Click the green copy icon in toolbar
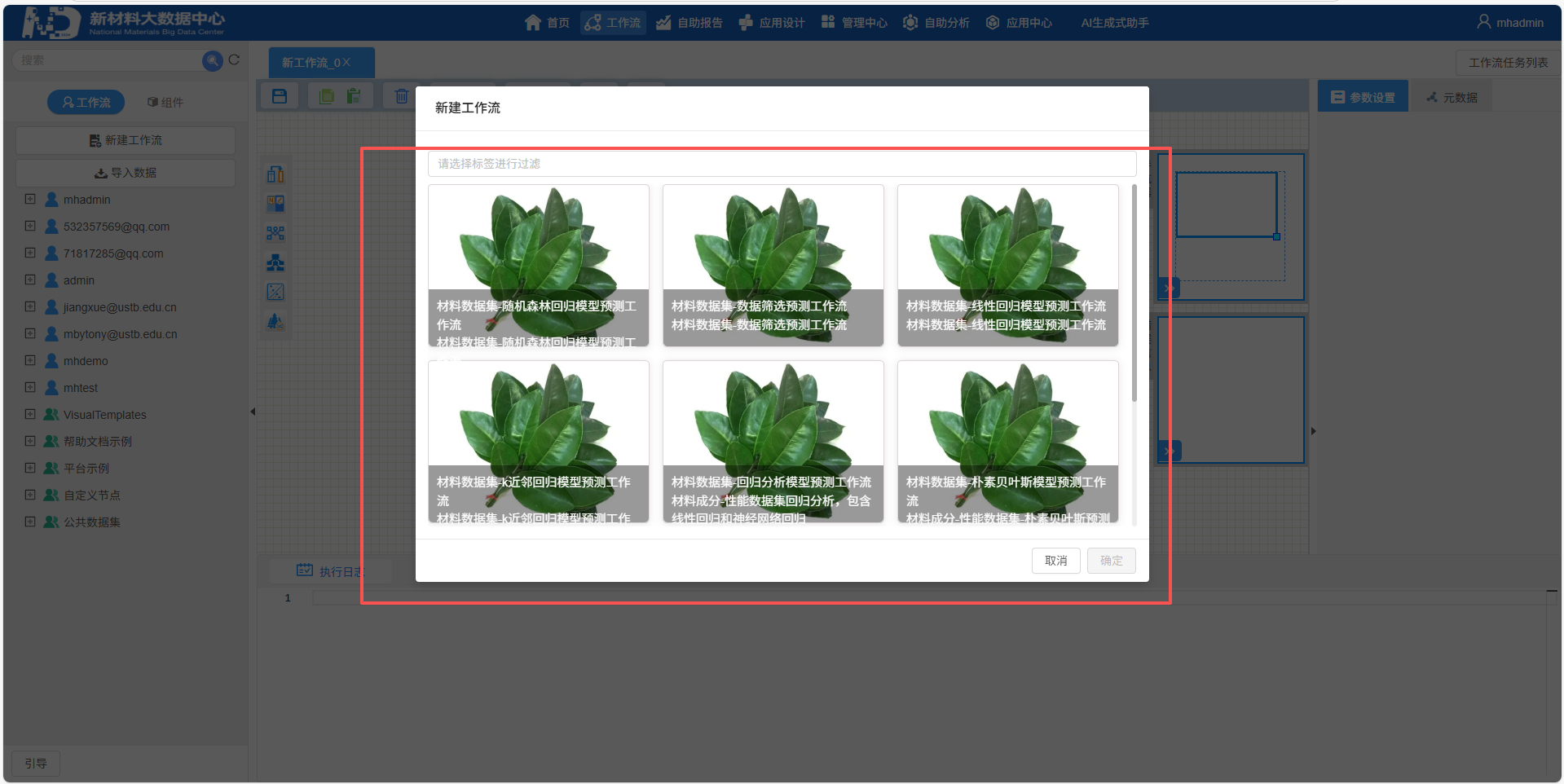 [327, 96]
